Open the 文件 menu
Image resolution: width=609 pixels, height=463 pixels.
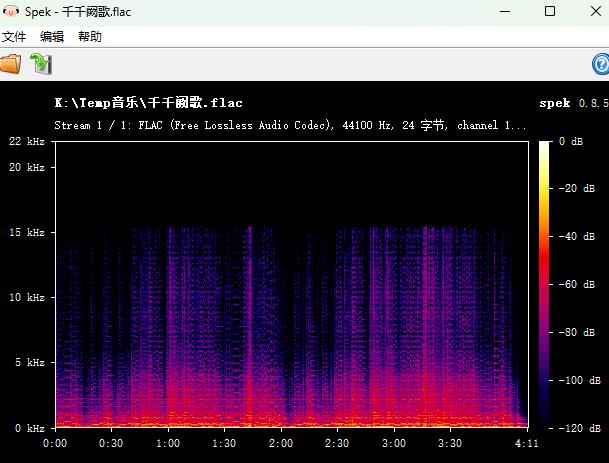click(14, 37)
